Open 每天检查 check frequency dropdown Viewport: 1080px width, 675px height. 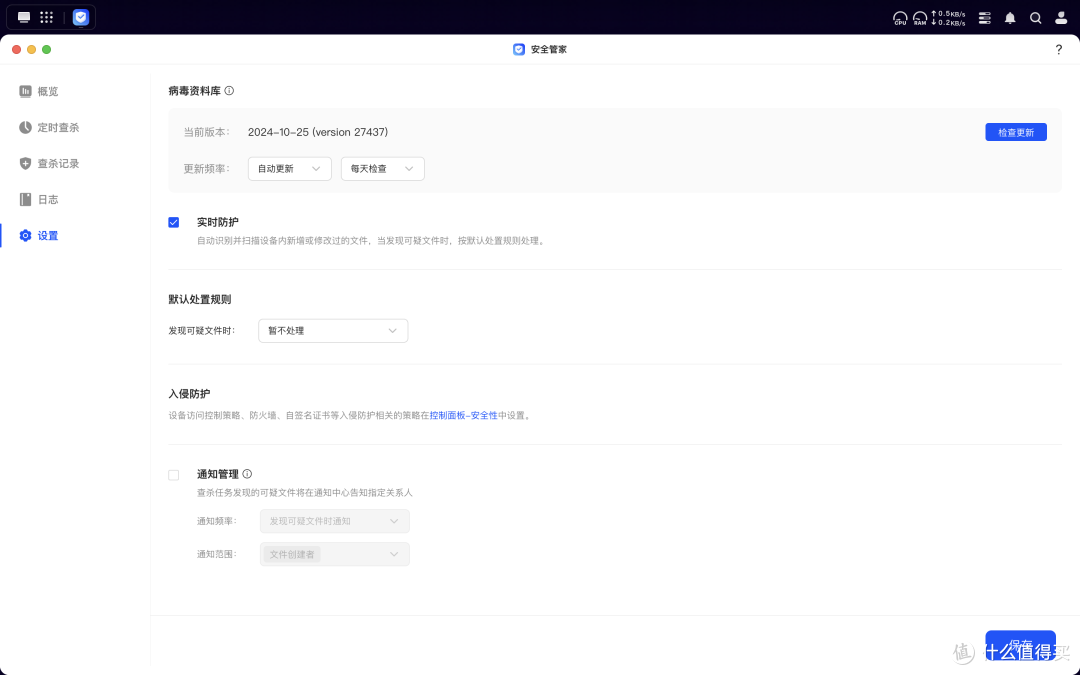(382, 169)
